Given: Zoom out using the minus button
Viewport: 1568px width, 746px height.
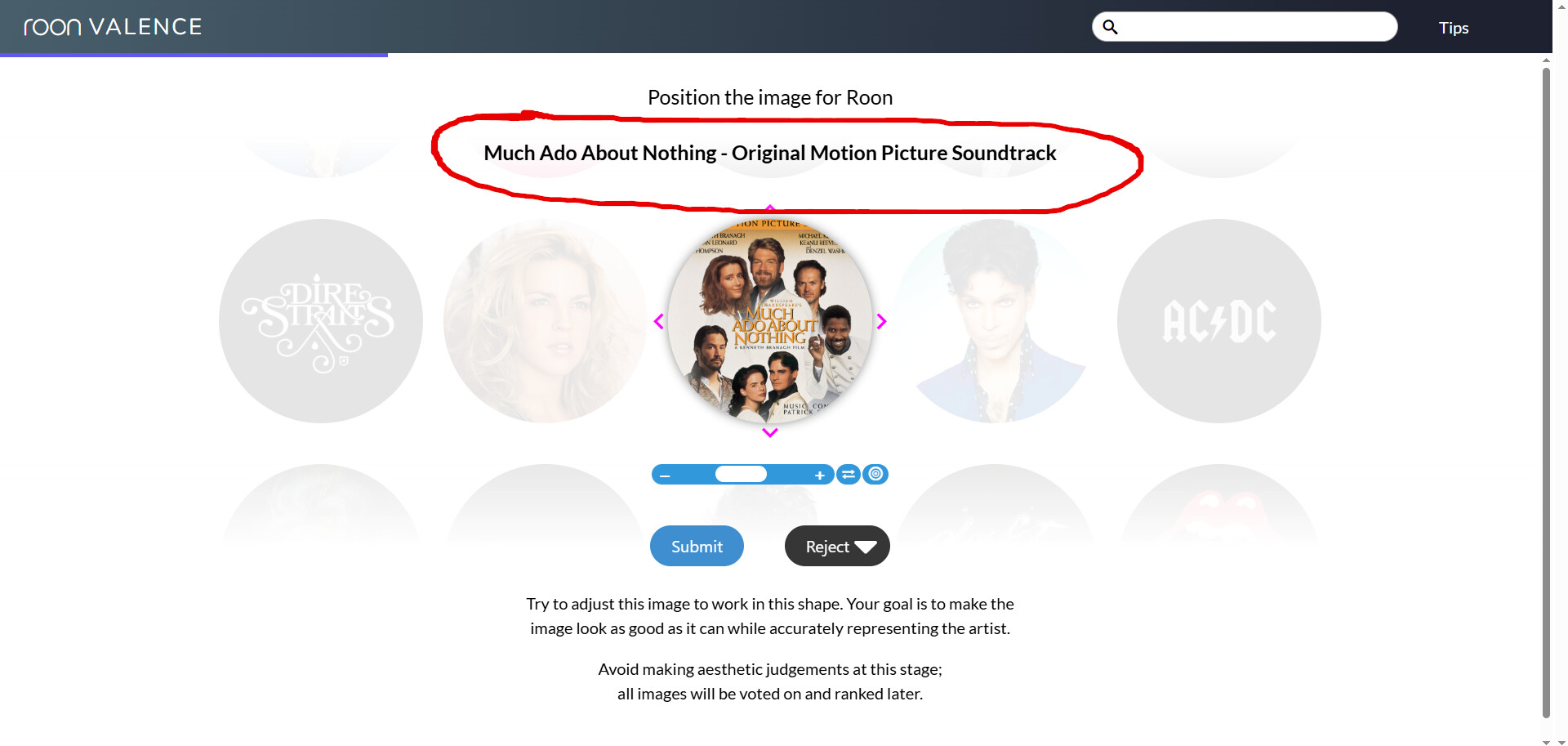Looking at the screenshot, I should [665, 476].
